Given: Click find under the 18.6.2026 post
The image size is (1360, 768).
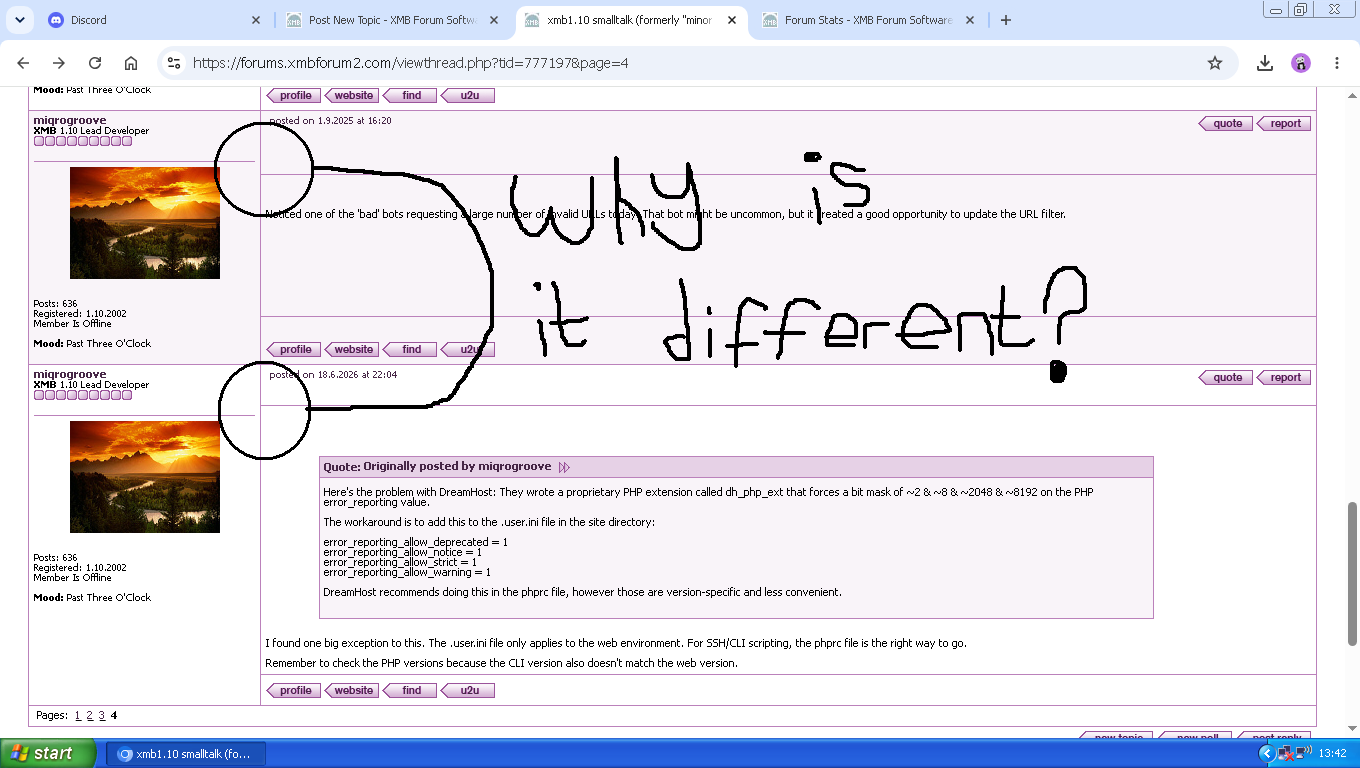Looking at the screenshot, I should click(410, 691).
